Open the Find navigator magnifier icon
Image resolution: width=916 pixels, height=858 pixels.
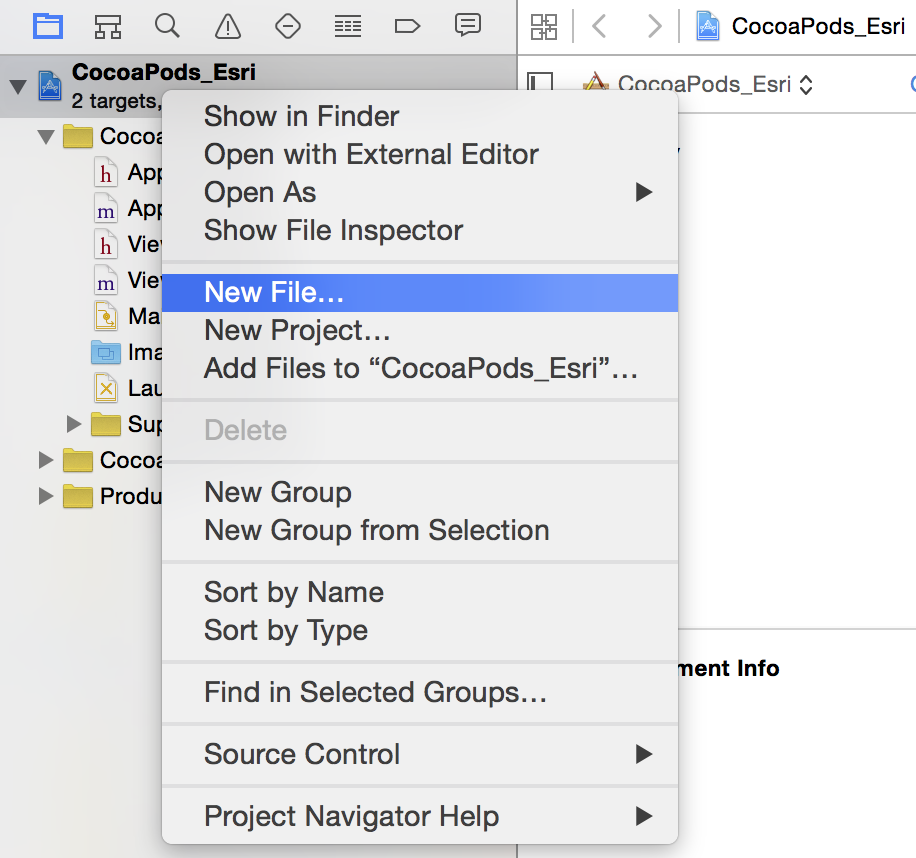[167, 26]
